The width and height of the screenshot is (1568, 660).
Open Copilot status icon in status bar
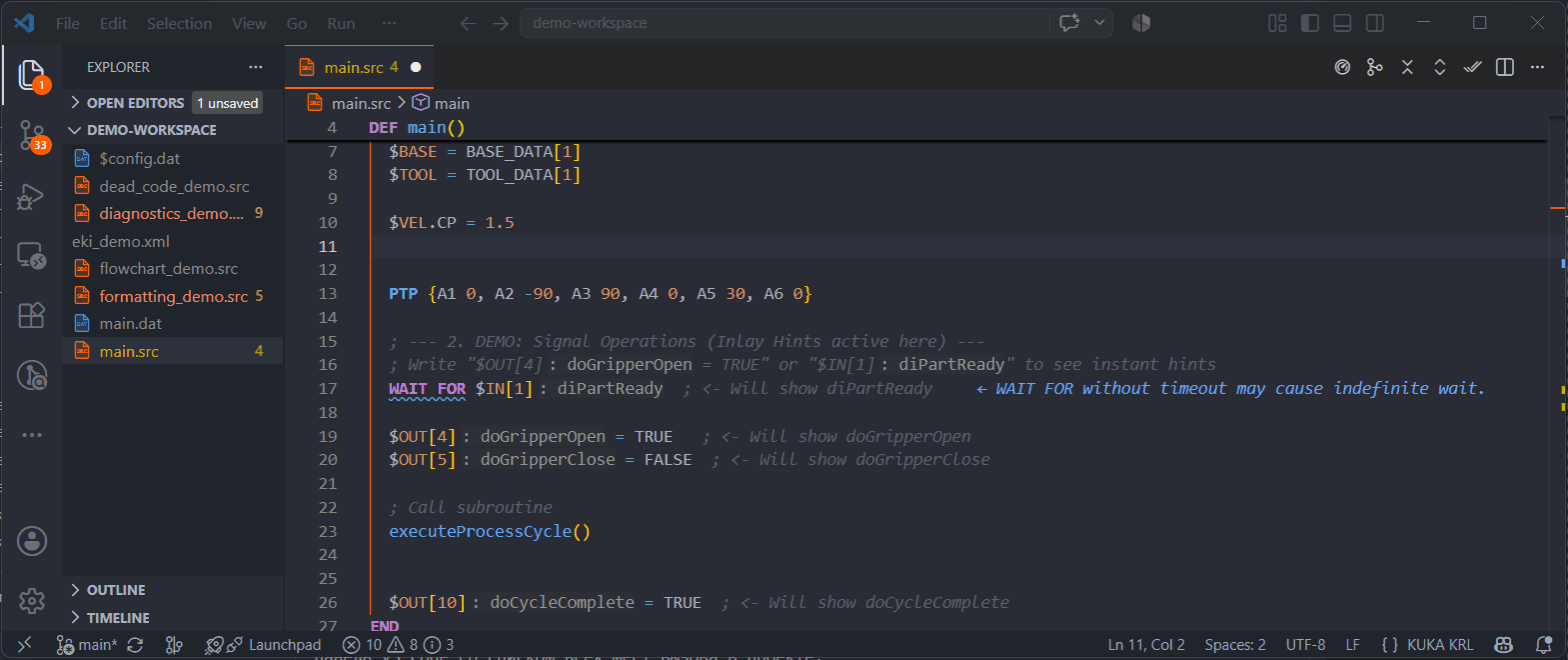1503,645
